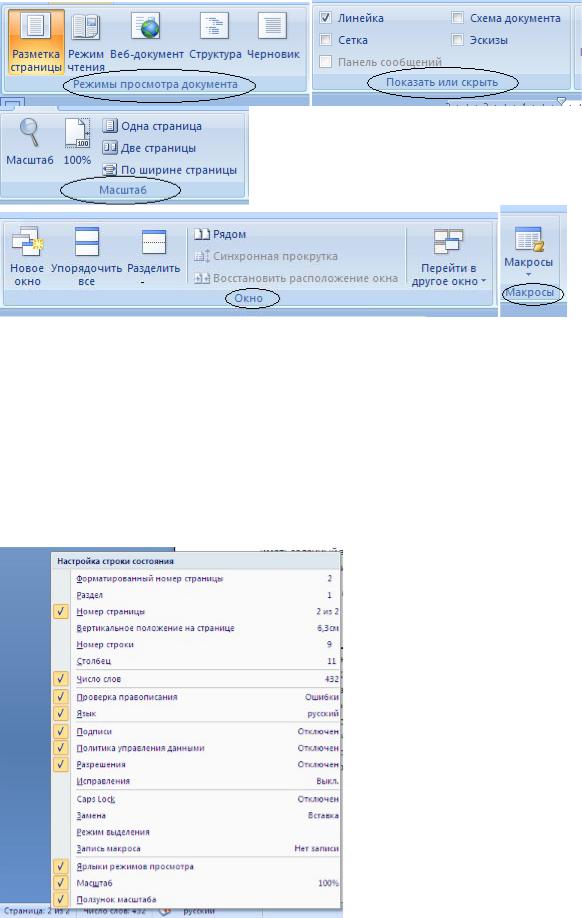Viewport: 582px width, 918px height.
Task: Select Номер строки menu entry
Action: click(196, 644)
